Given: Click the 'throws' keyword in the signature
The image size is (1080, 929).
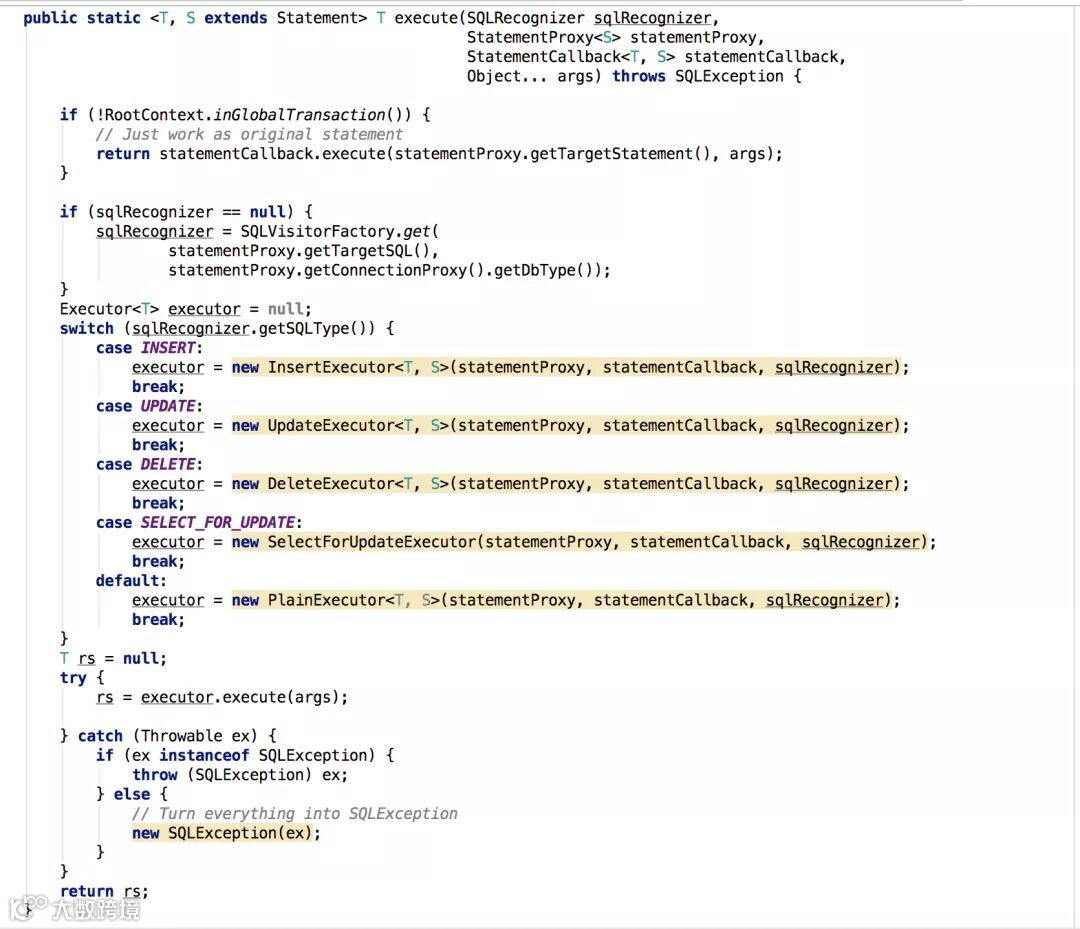Looking at the screenshot, I should click(x=638, y=76).
